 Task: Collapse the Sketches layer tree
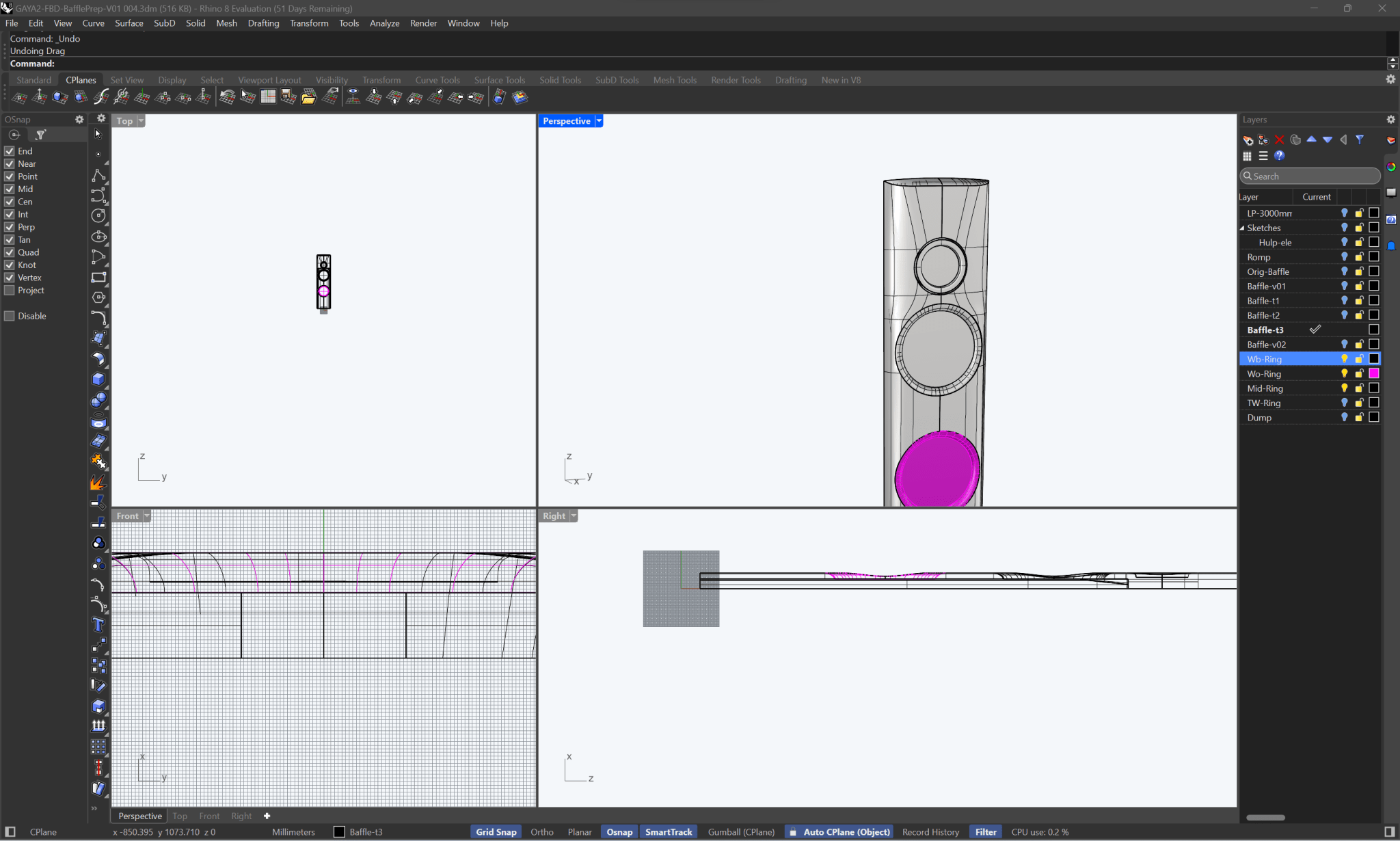point(1242,228)
